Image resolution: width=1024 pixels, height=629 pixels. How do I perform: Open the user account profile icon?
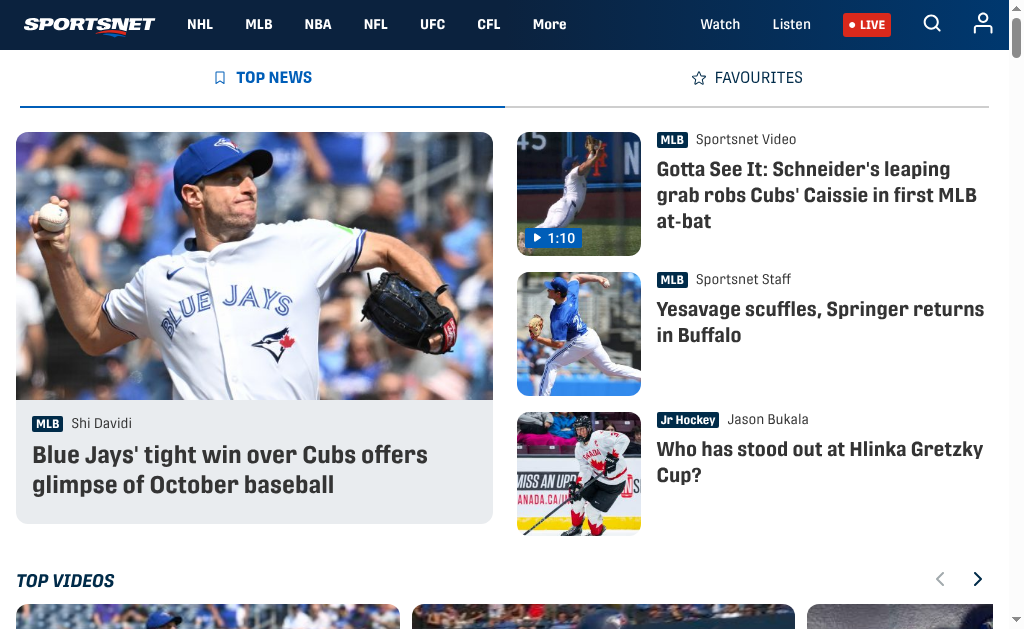click(983, 24)
